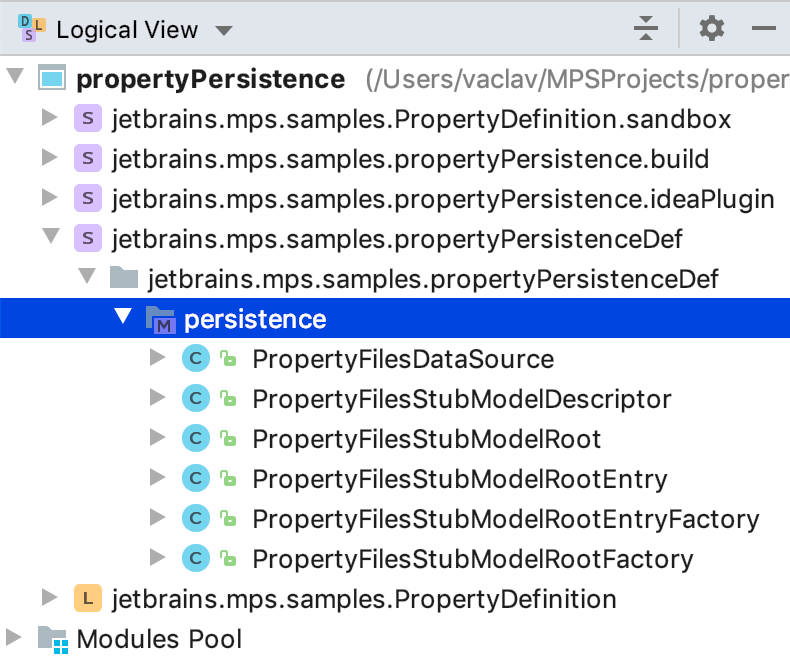Click the language icon of jetbrains.mps.samples.PropertyDefinition

point(89,599)
